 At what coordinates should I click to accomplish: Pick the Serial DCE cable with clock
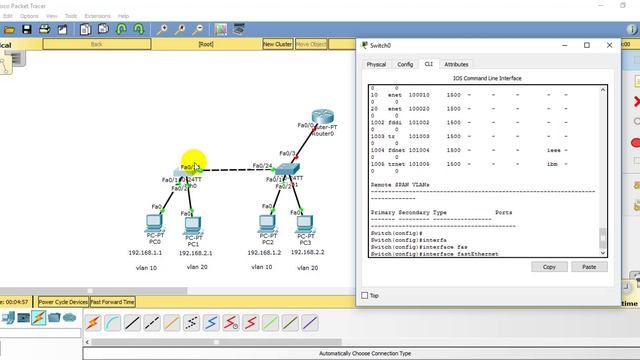(x=231, y=323)
